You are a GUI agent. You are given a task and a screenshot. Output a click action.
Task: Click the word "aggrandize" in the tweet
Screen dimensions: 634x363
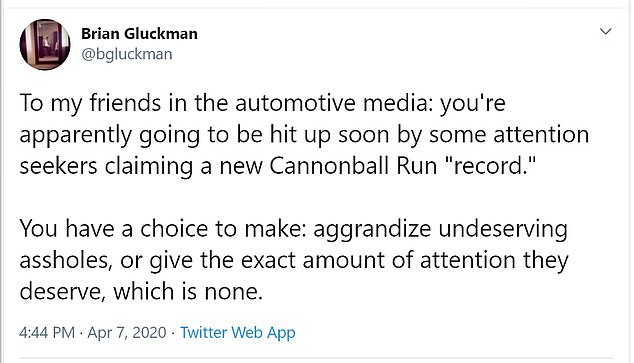(x=372, y=230)
